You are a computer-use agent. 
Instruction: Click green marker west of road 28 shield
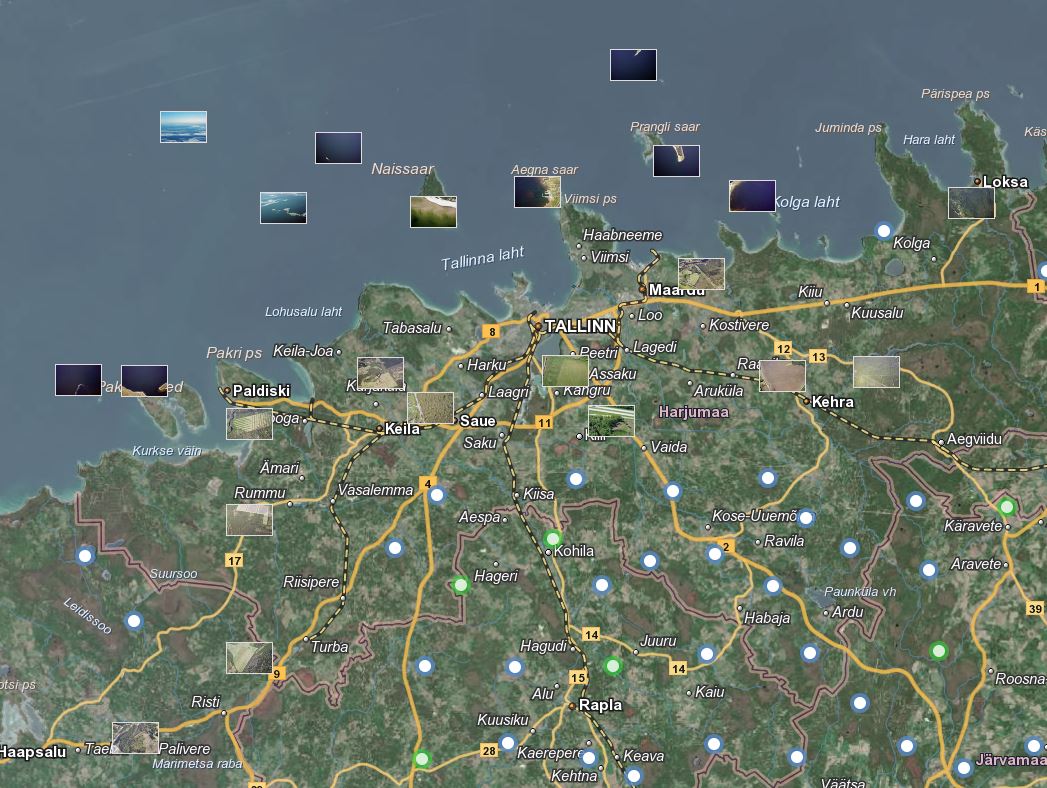point(421,759)
